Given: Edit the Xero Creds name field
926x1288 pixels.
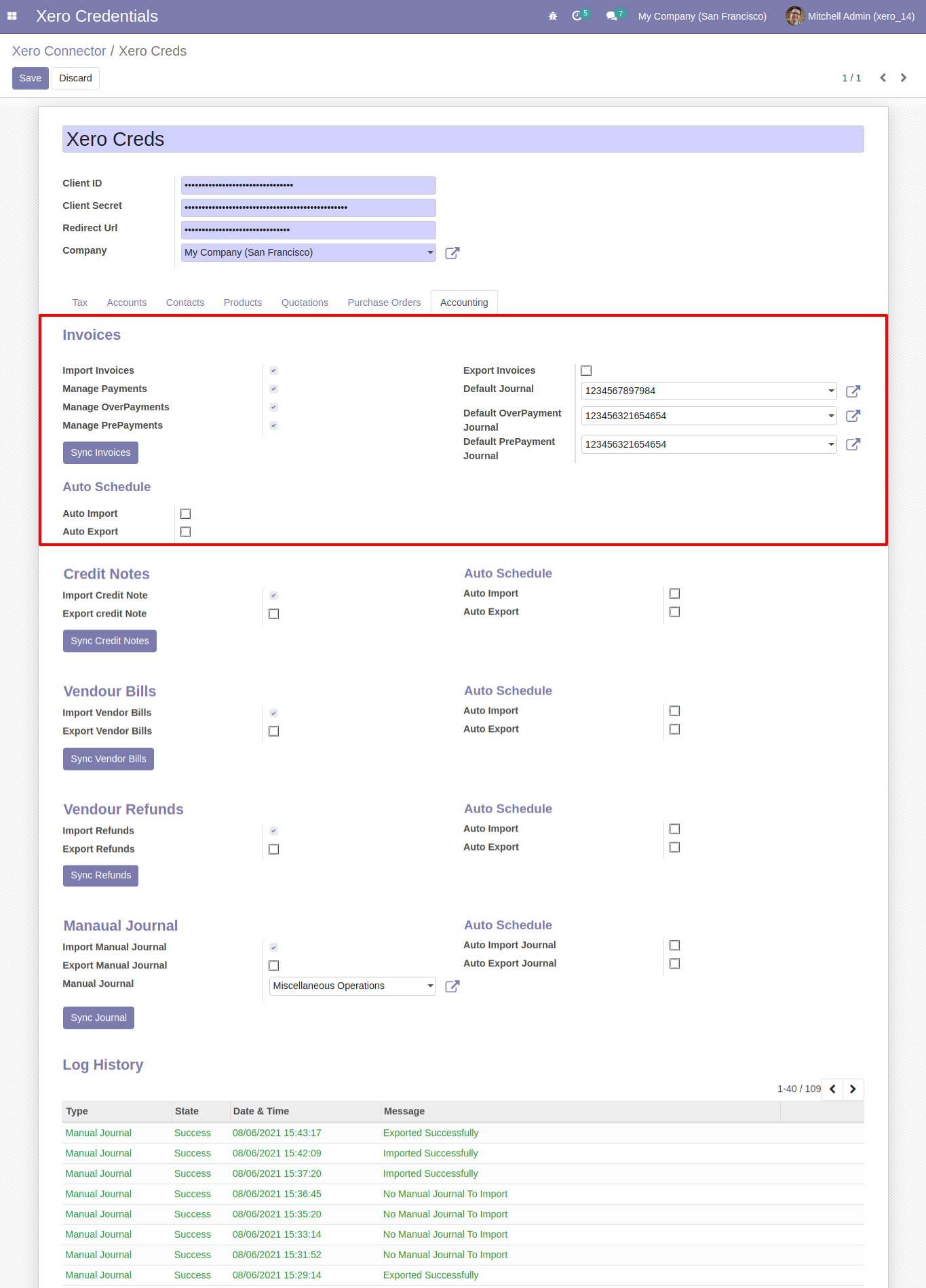Looking at the screenshot, I should pyautogui.click(x=463, y=139).
